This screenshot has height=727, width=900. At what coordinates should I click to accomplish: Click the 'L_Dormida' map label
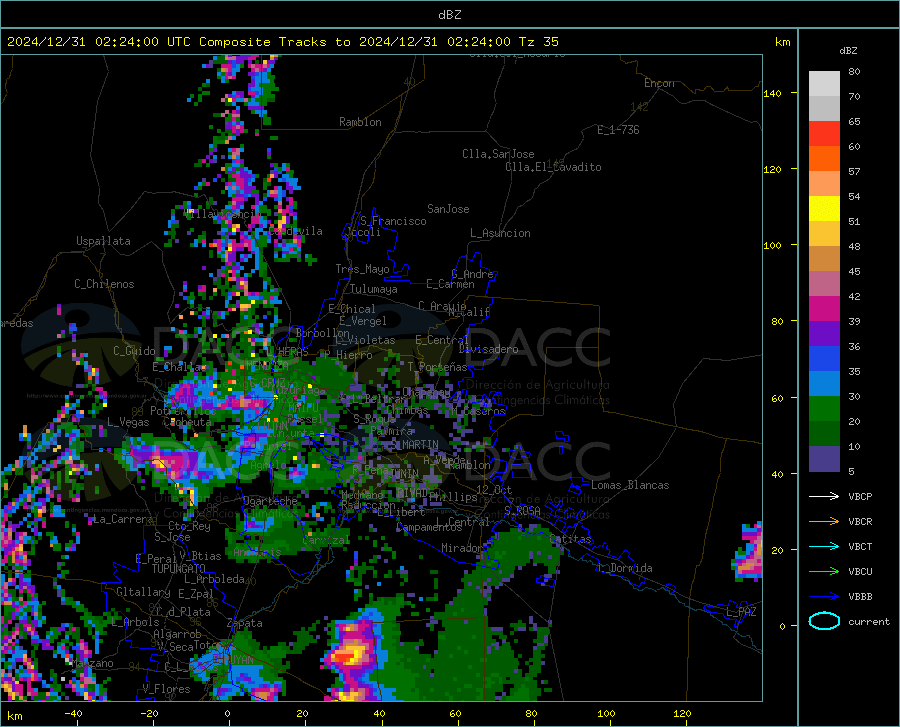click(x=624, y=568)
